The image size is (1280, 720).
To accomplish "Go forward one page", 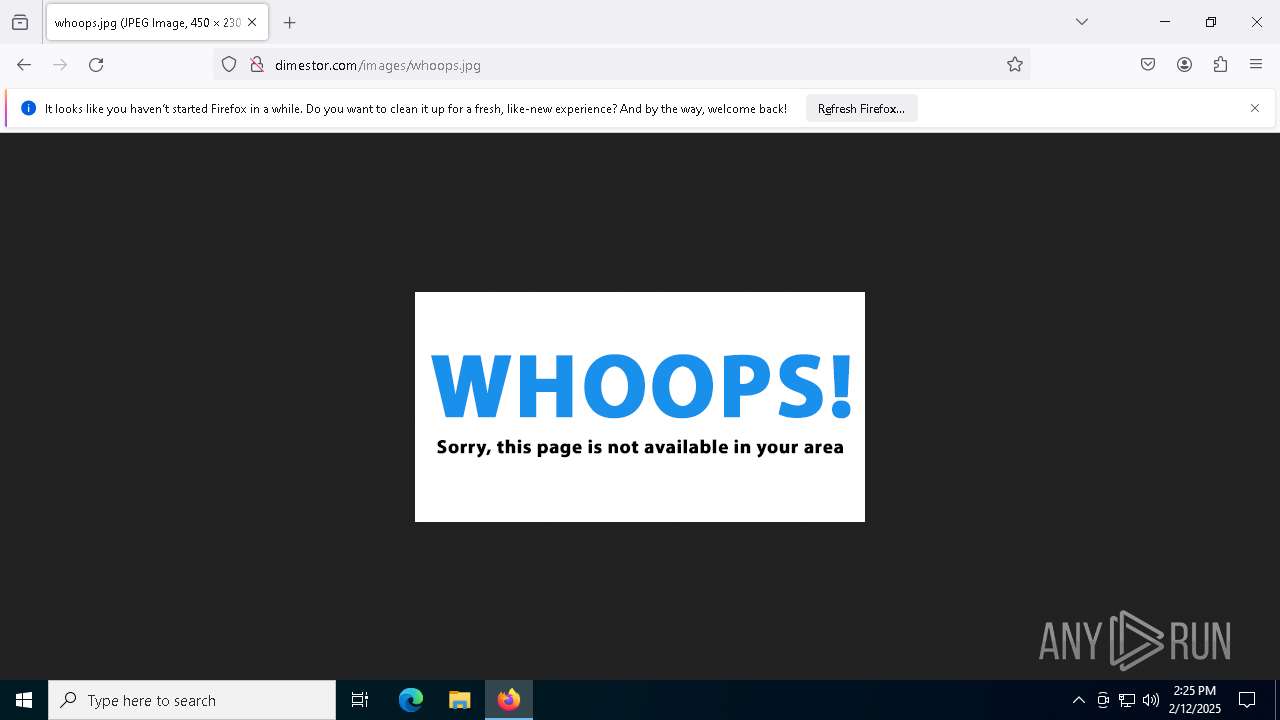I will click(x=60, y=65).
